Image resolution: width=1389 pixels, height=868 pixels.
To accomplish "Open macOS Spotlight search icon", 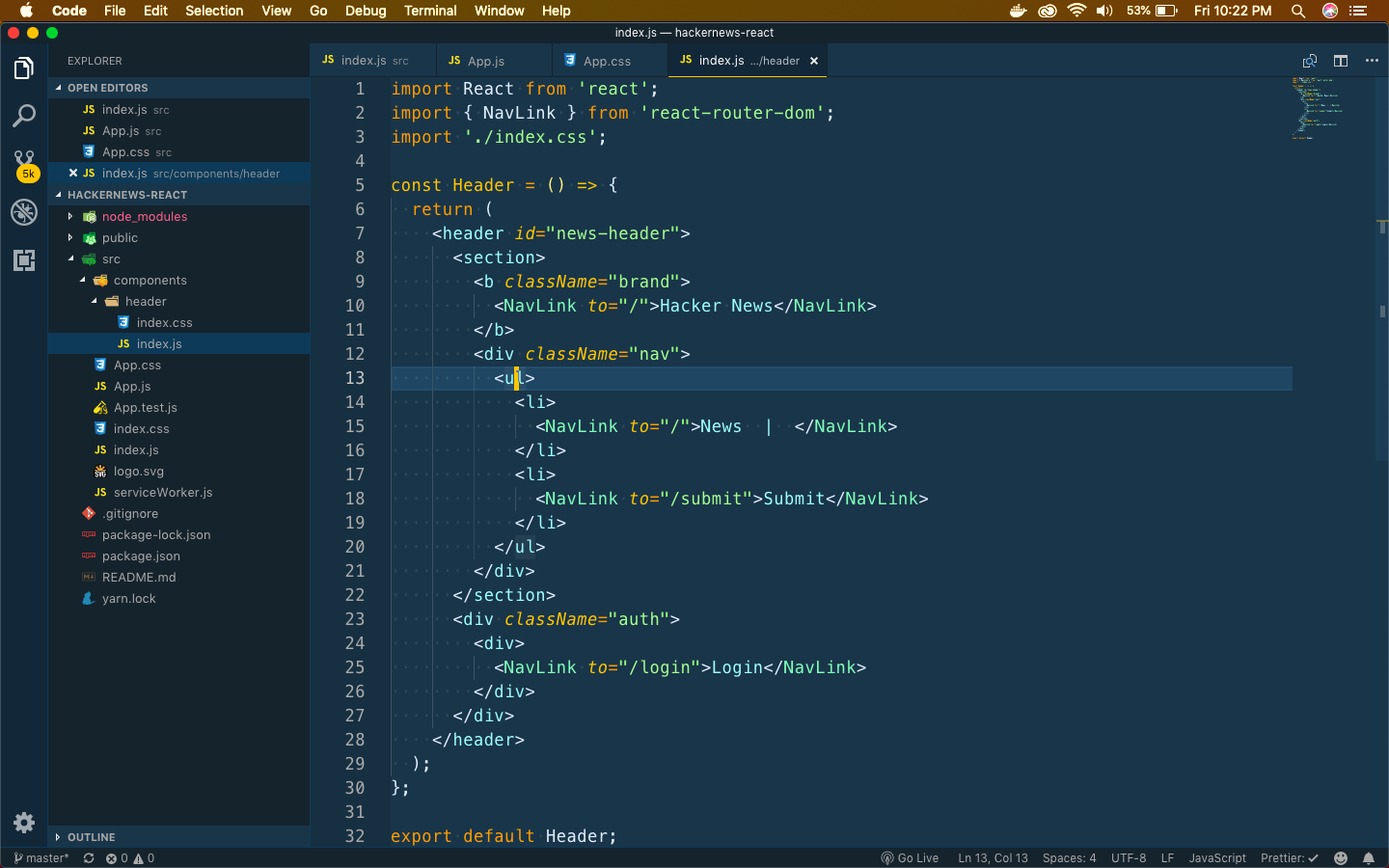I will (1298, 11).
